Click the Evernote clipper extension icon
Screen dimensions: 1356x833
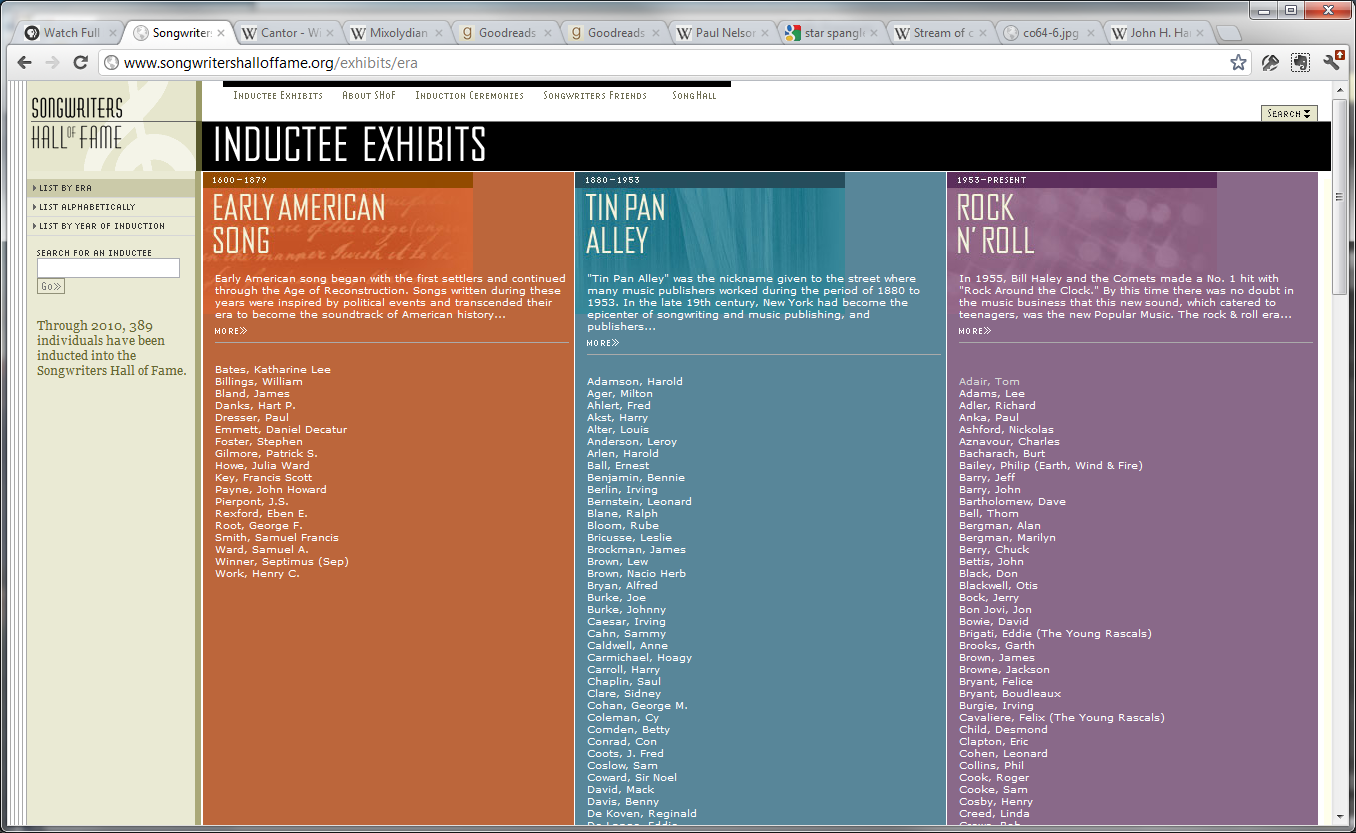[1300, 63]
